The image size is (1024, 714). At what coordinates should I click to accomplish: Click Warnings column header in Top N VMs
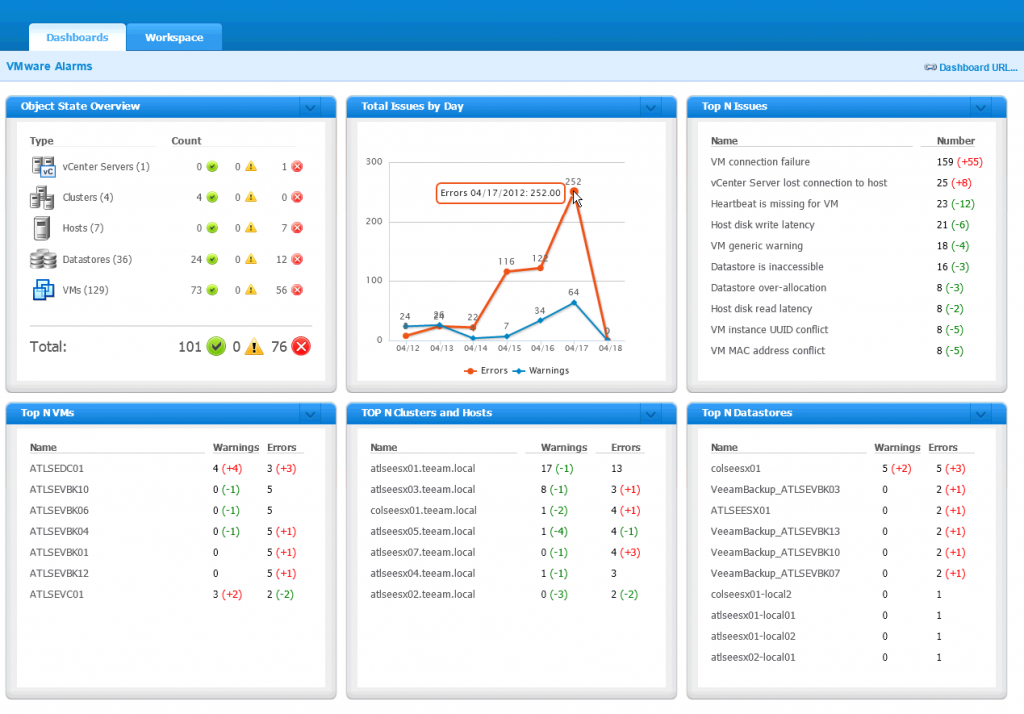(236, 447)
